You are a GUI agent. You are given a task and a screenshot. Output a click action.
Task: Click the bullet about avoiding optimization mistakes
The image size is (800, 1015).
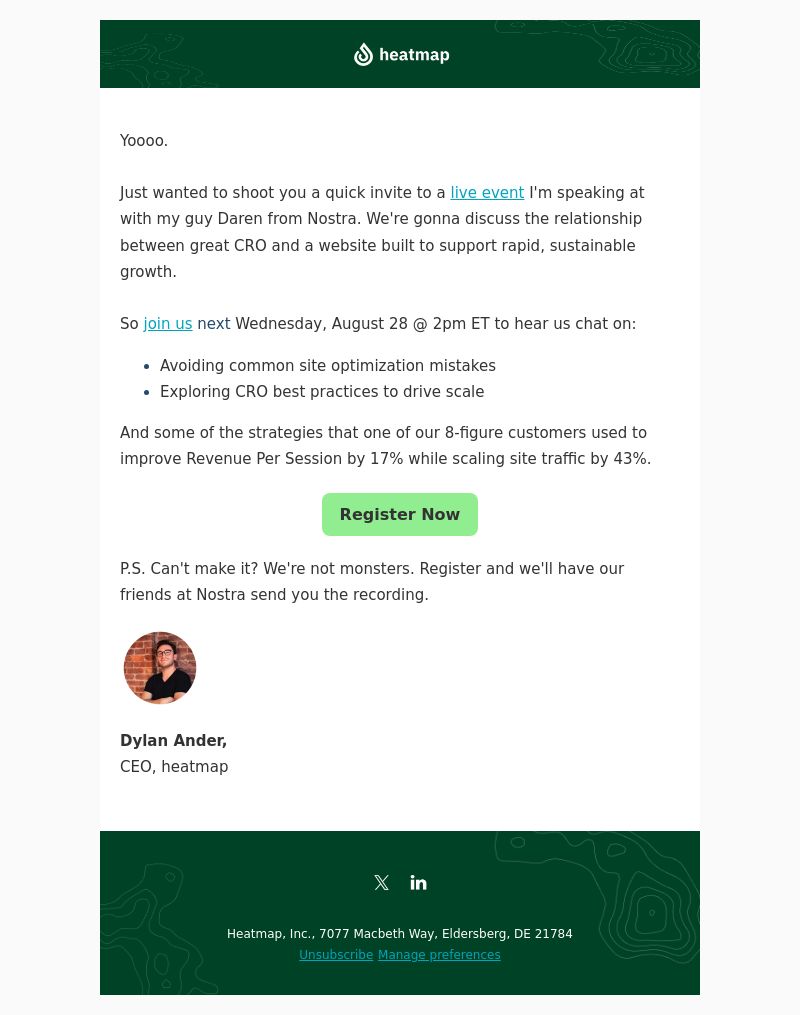tap(328, 366)
